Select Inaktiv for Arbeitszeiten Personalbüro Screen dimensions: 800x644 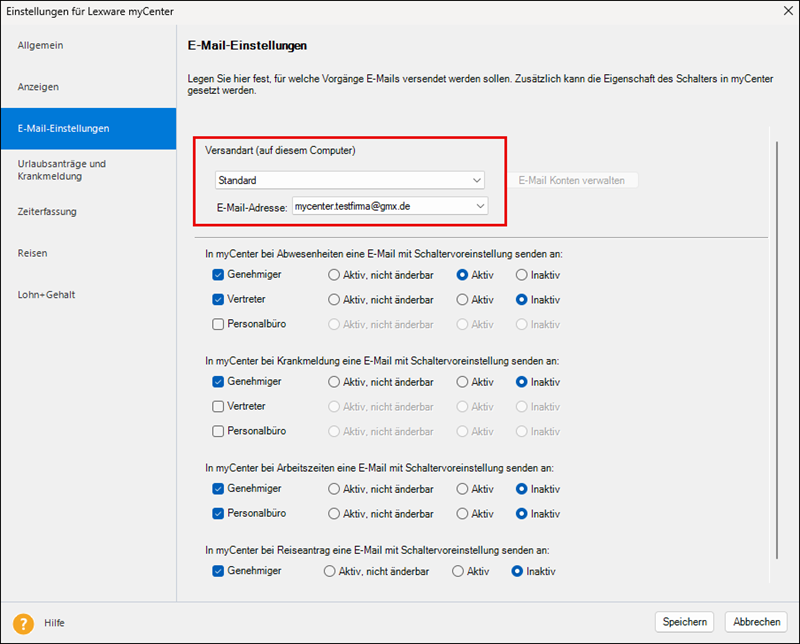coord(521,514)
